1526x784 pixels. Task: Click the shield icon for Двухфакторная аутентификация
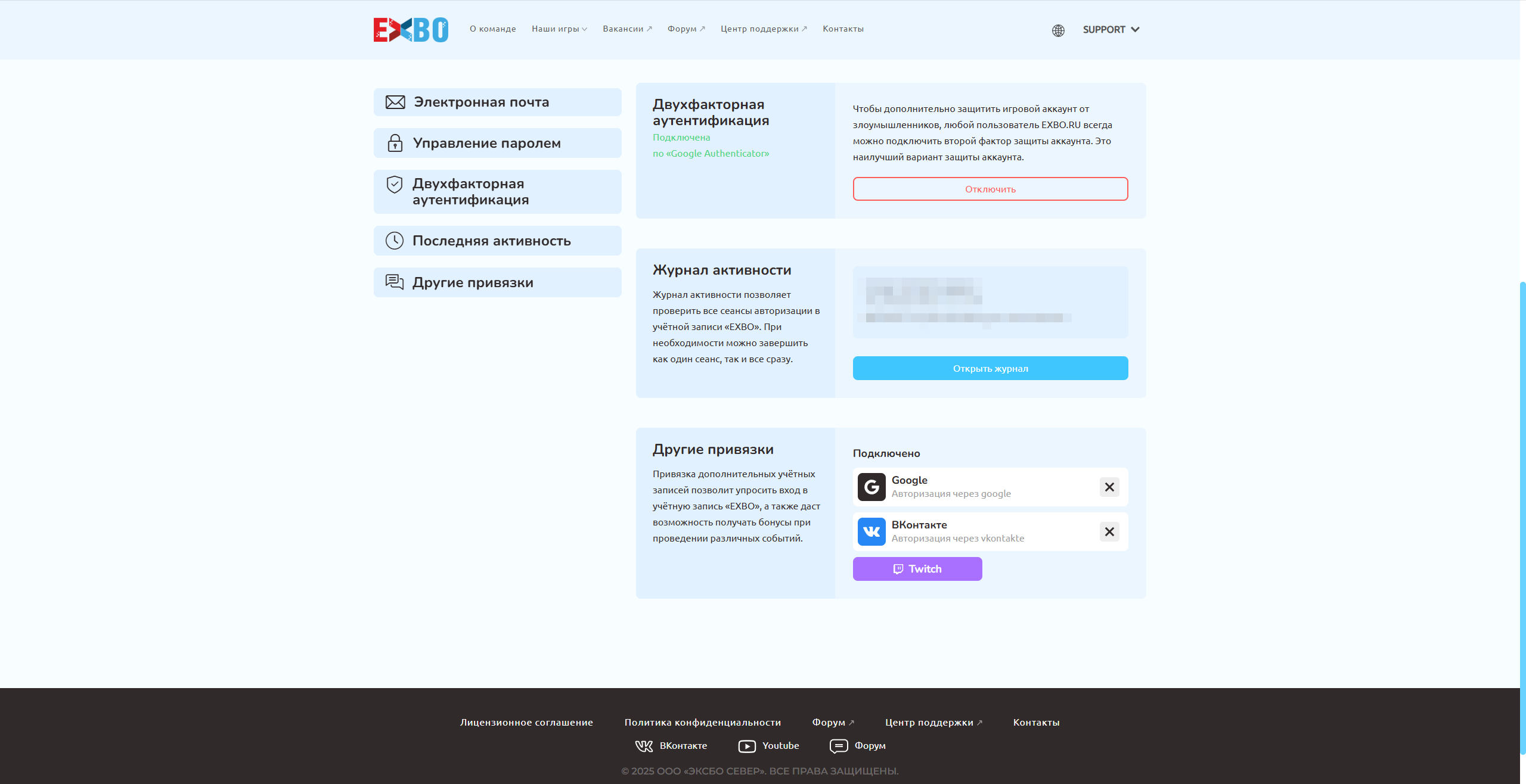click(x=395, y=185)
